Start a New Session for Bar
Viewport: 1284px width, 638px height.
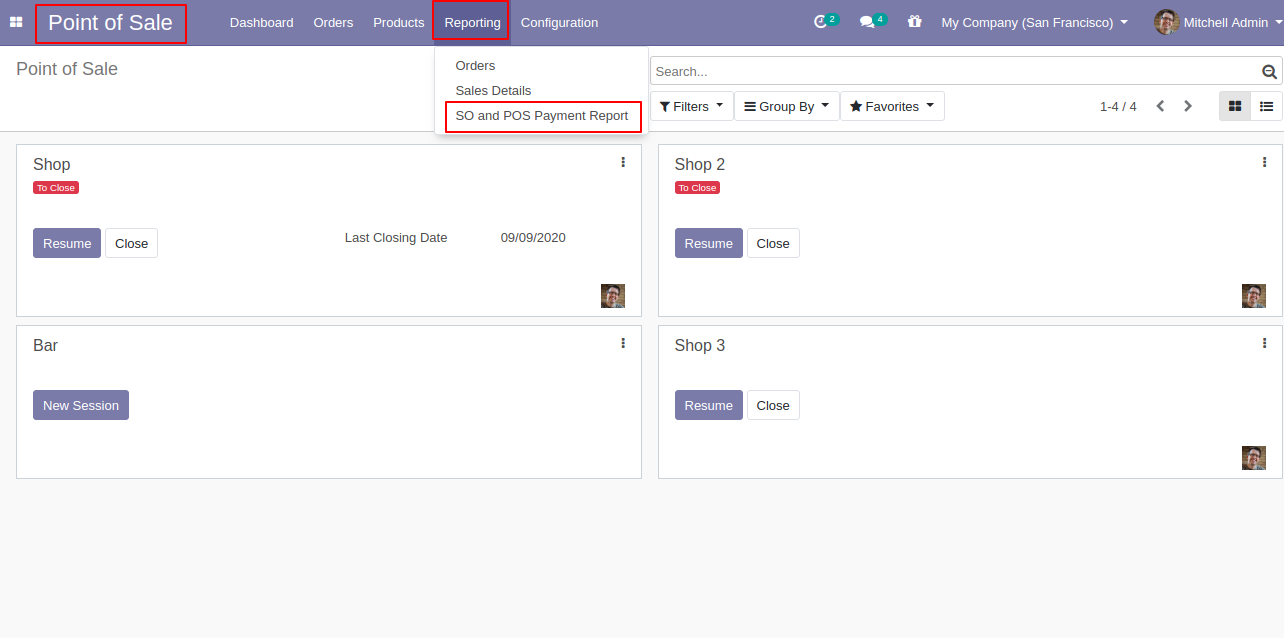[x=81, y=405]
